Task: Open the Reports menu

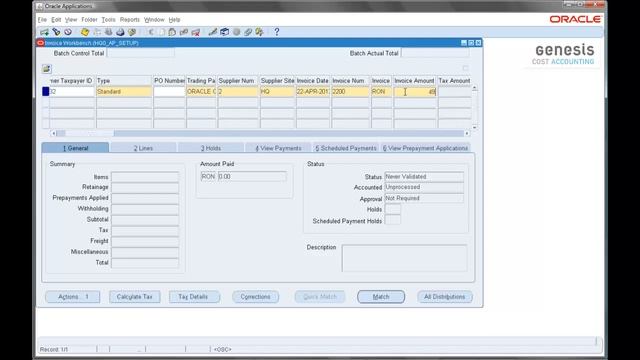Action: click(130, 20)
